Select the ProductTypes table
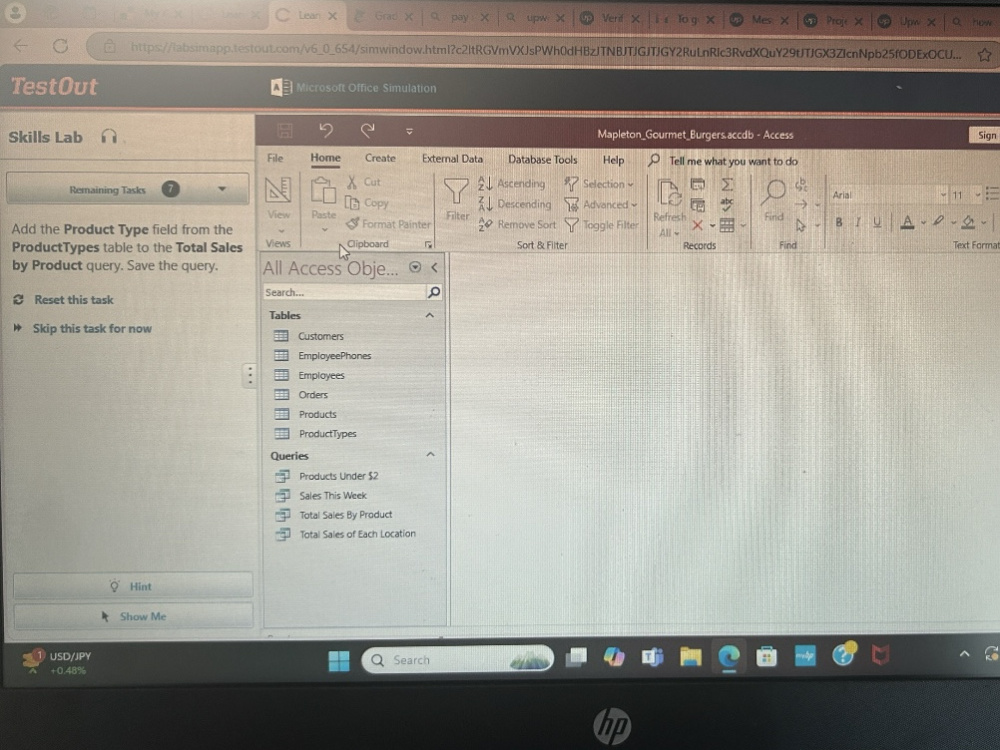The image size is (1000, 750). 328,434
